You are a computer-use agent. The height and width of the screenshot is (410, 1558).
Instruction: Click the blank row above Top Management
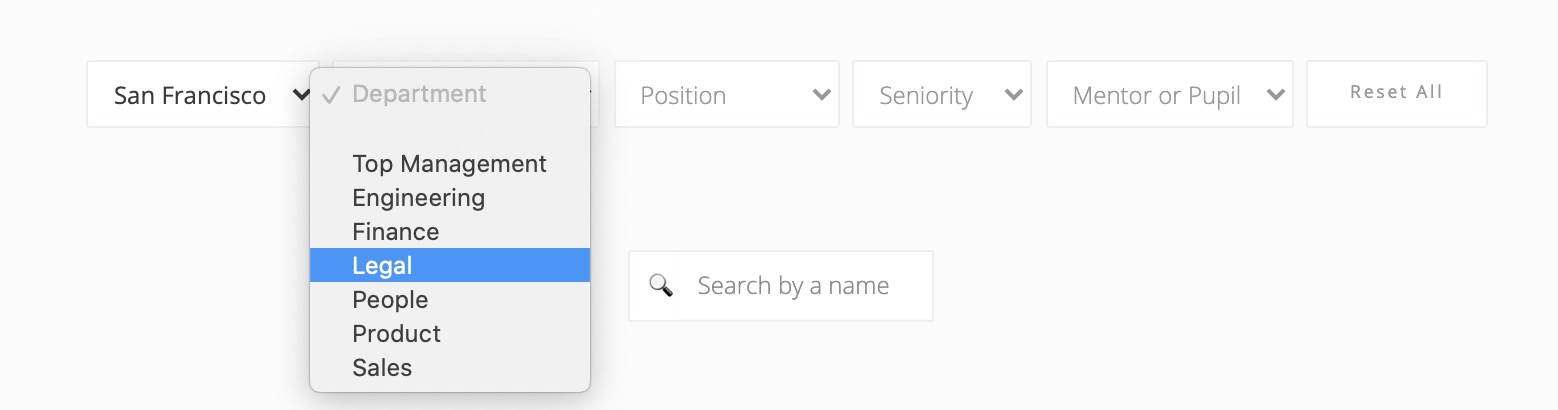[x=450, y=129]
